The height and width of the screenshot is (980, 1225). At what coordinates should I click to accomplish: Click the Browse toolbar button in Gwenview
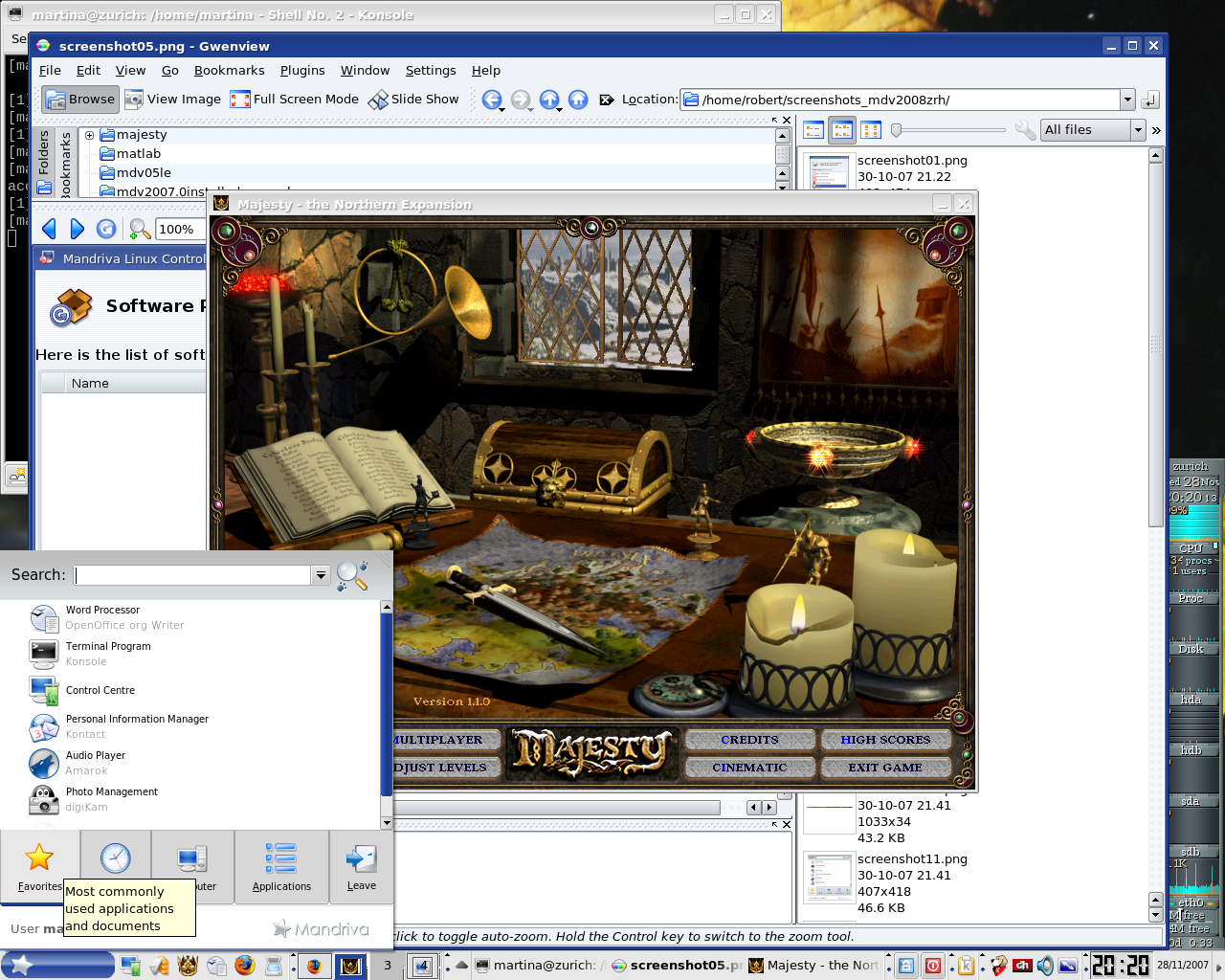(x=80, y=99)
